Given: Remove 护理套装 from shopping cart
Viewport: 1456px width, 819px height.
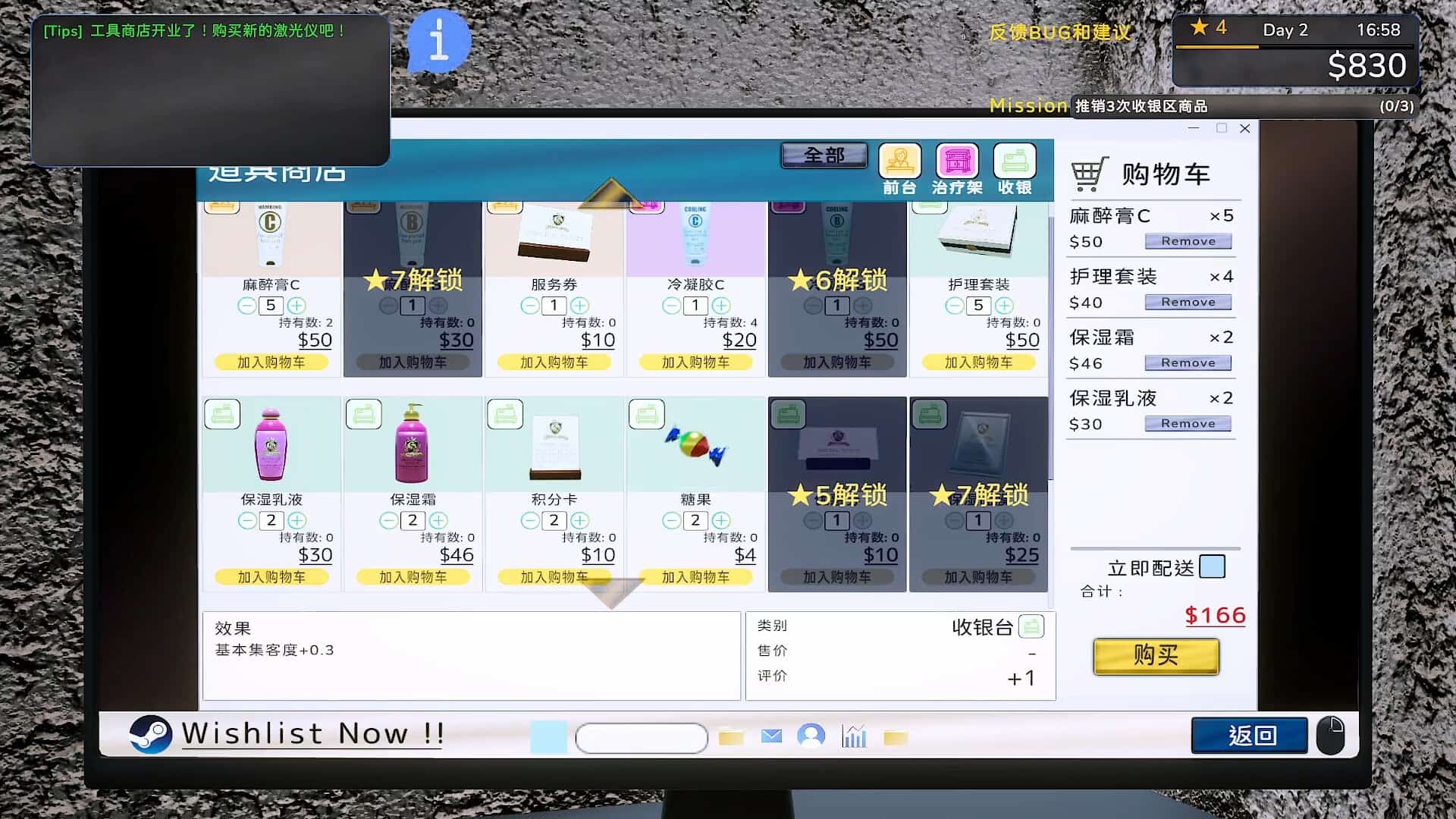Looking at the screenshot, I should [x=1188, y=302].
